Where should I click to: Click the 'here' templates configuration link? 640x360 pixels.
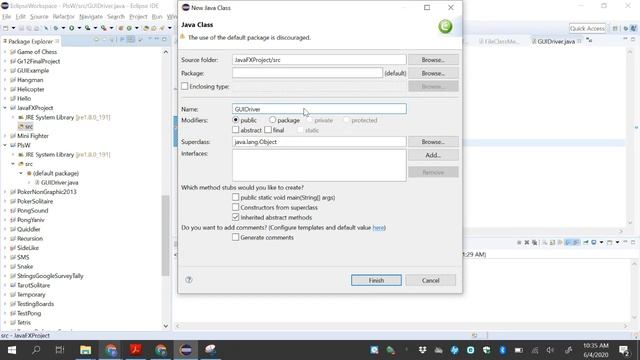pos(378,227)
